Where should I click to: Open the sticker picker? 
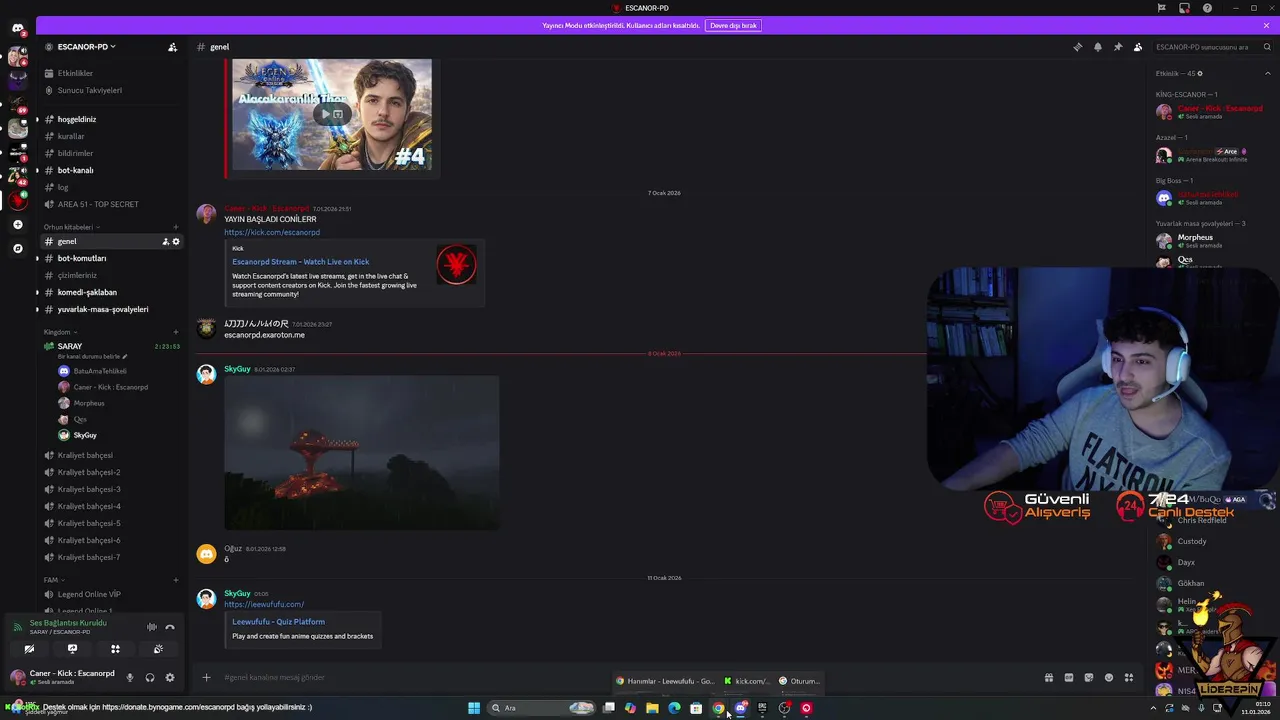[1088, 677]
